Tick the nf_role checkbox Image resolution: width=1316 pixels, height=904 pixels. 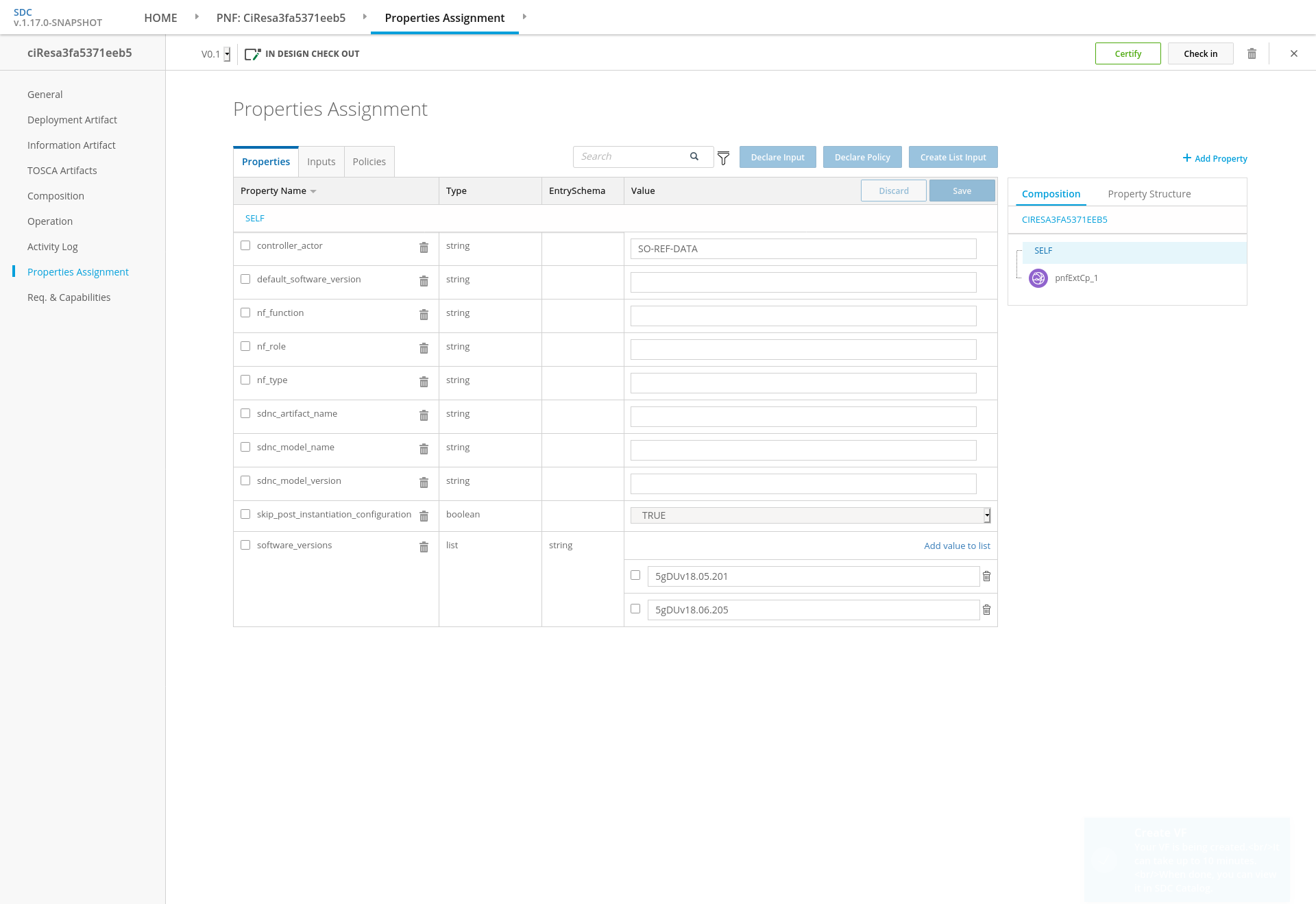[245, 346]
